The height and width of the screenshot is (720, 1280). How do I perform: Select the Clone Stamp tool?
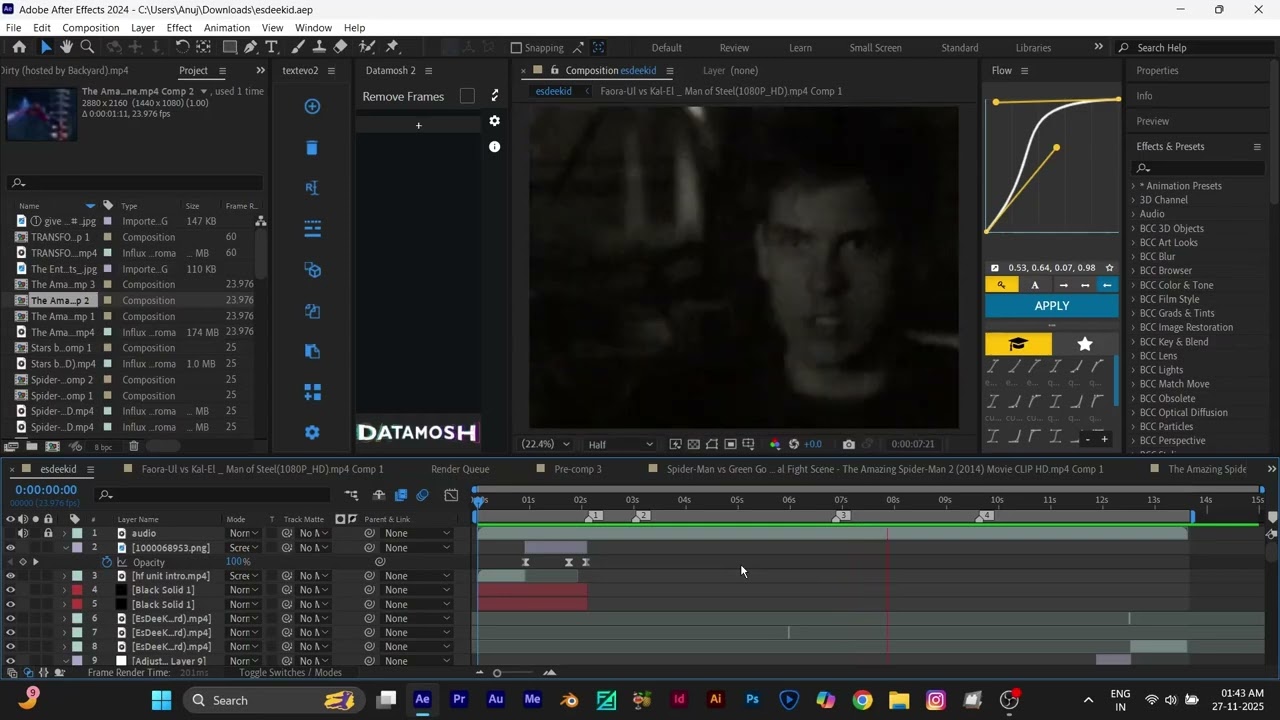pyautogui.click(x=319, y=47)
